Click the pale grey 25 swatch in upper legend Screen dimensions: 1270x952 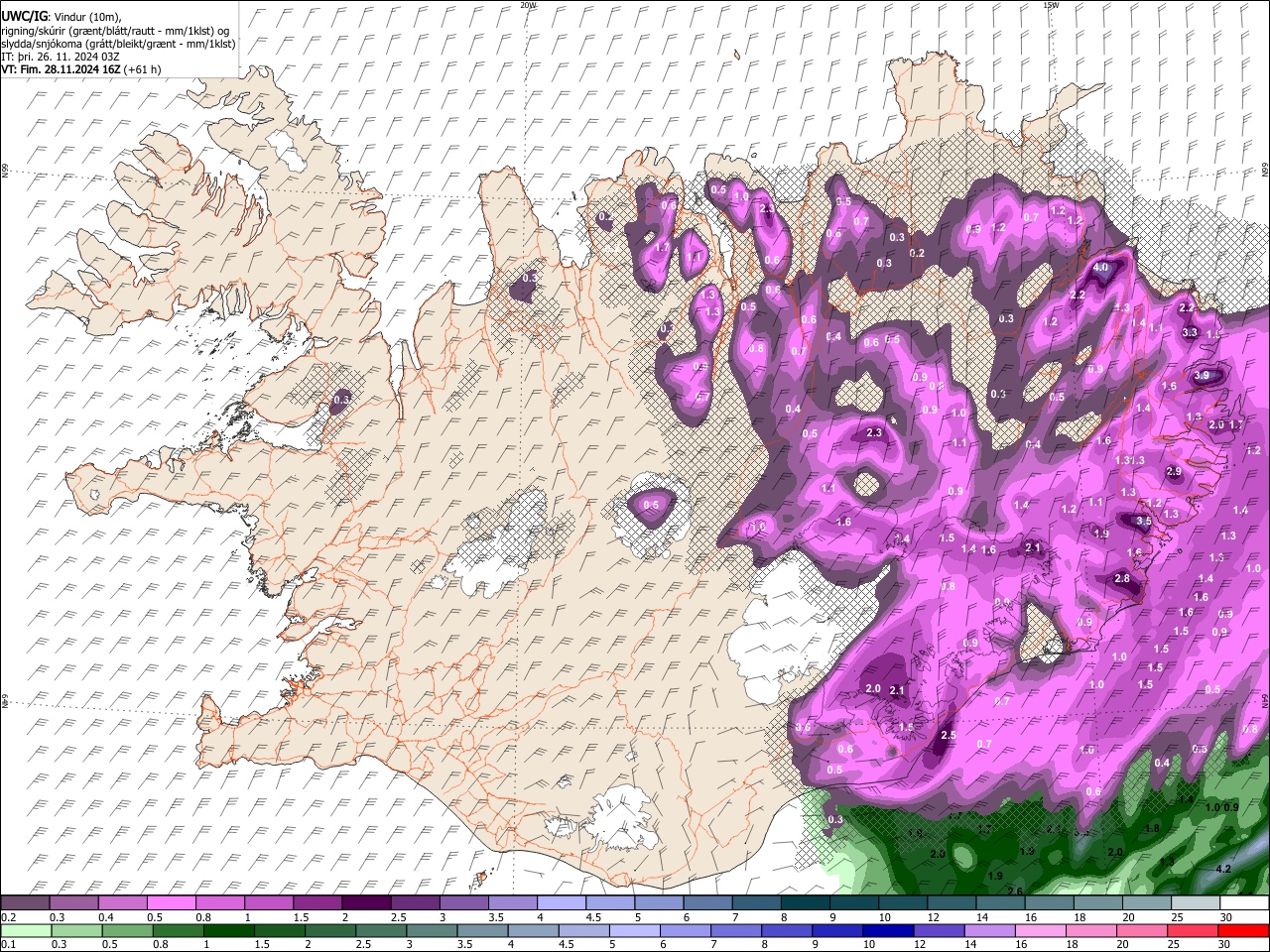pyautogui.click(x=1197, y=903)
